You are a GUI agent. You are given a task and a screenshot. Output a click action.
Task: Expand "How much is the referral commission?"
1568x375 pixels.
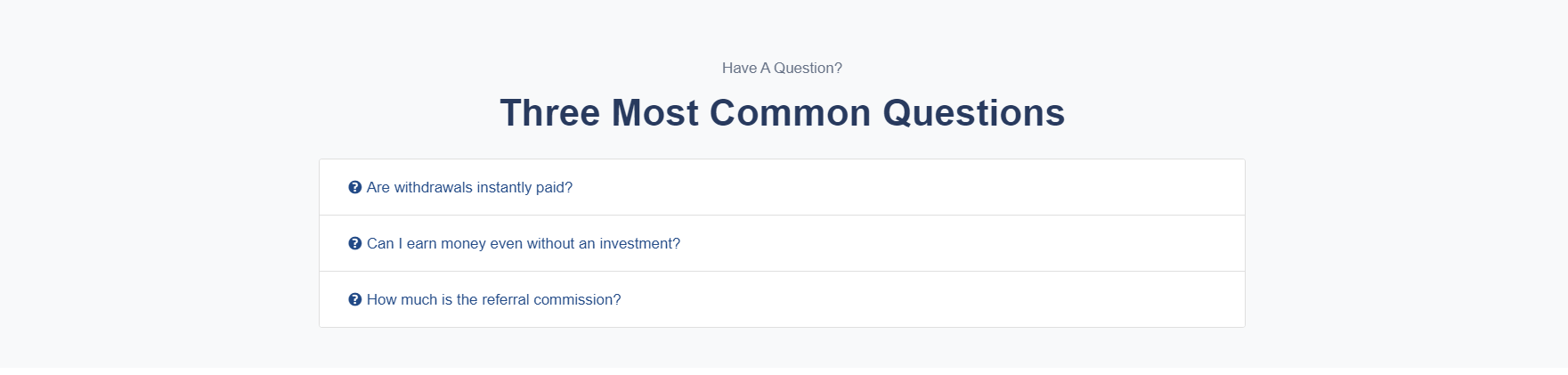point(493,299)
